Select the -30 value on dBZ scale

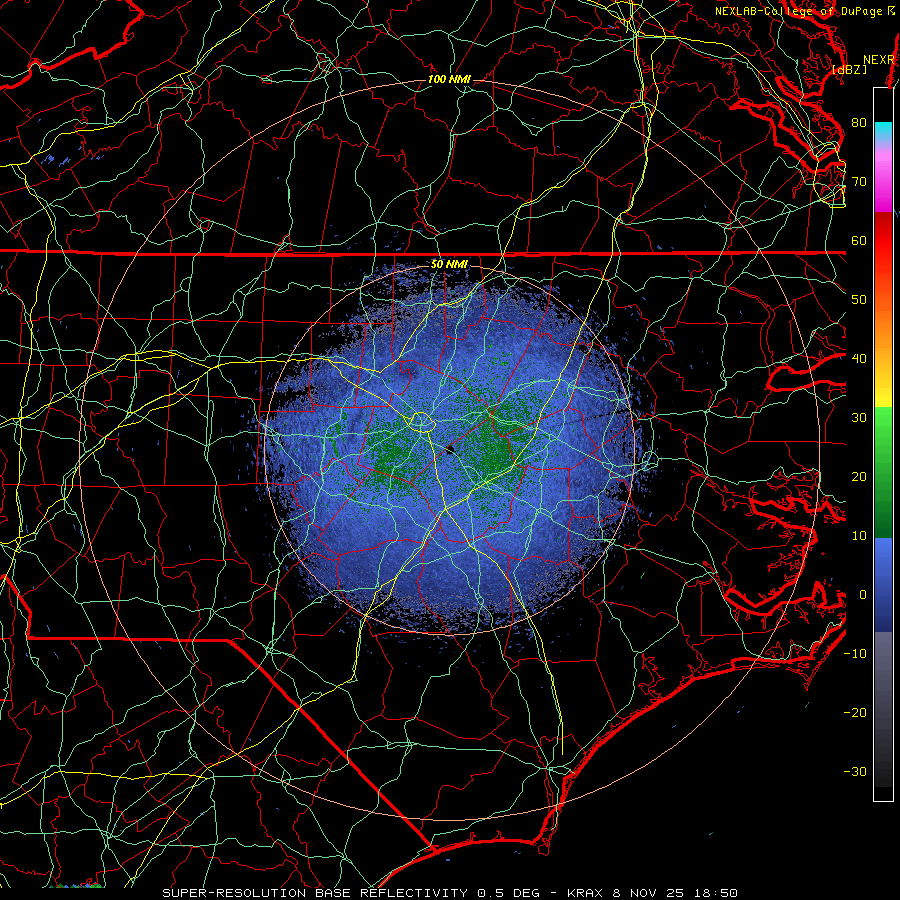855,771
